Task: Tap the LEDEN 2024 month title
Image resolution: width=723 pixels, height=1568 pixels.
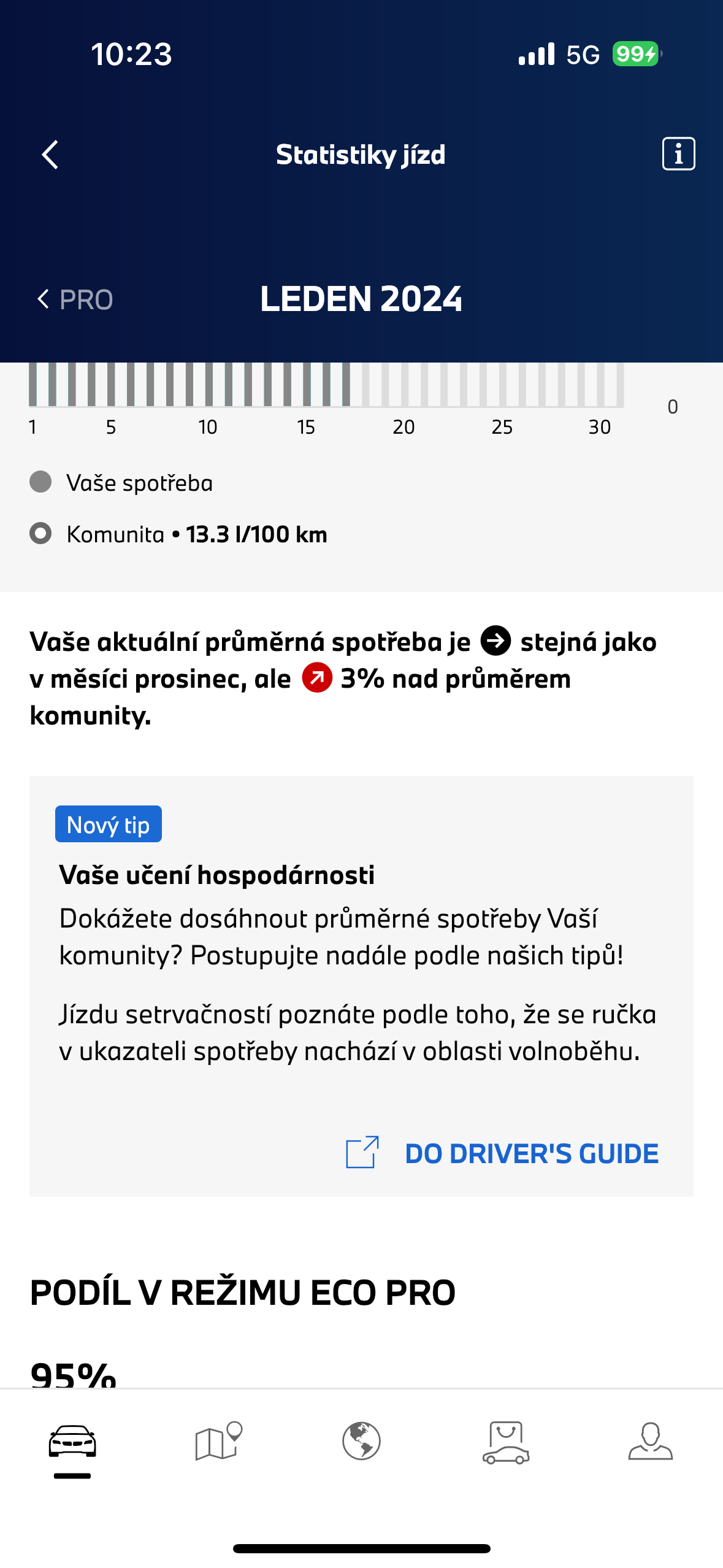Action: (x=361, y=299)
